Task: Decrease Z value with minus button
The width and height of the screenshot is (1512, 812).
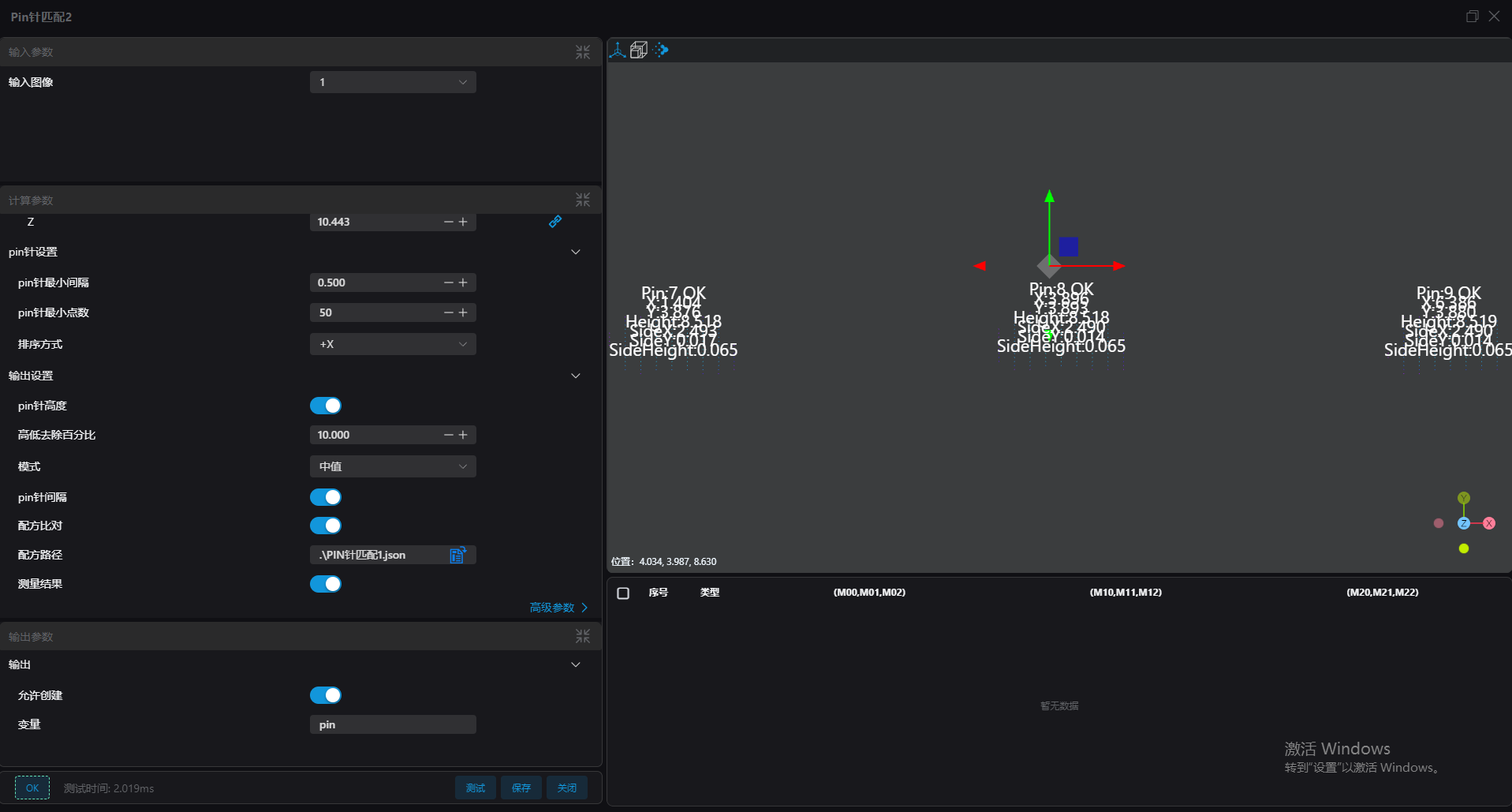Action: point(448,222)
